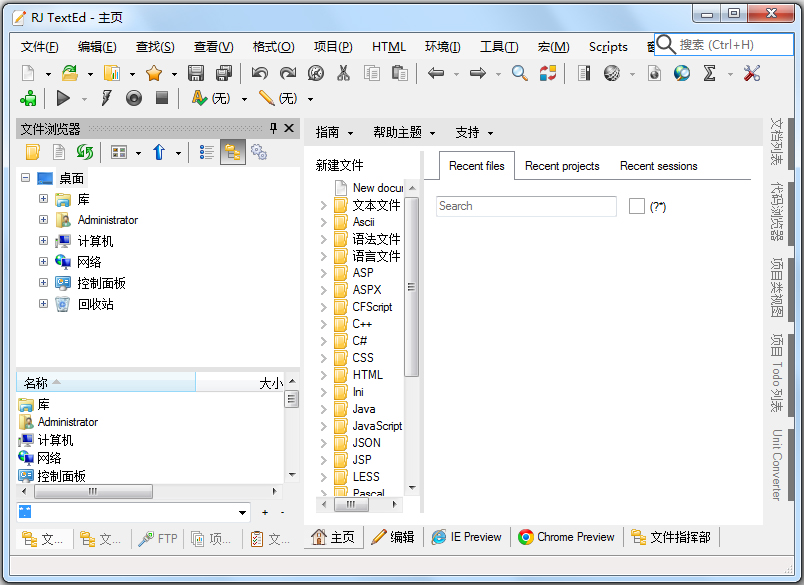The width and height of the screenshot is (804, 585).
Task: Click the Save All double-disk icon
Action: tap(224, 73)
